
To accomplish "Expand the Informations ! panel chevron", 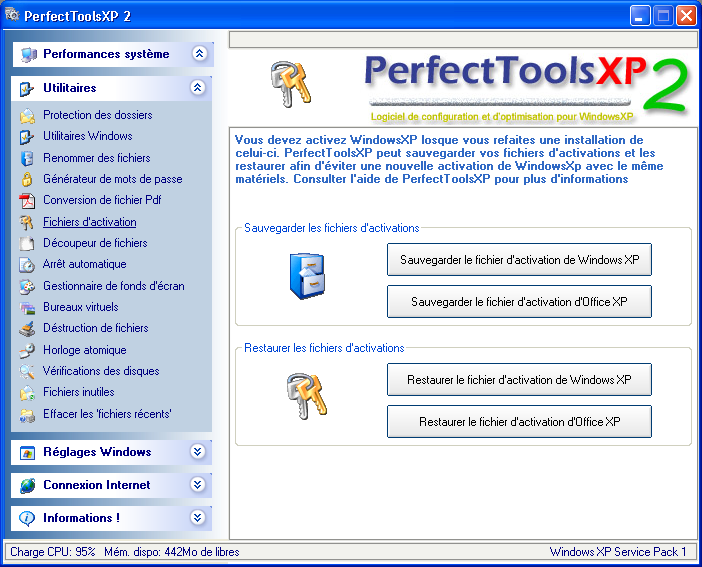I will [197, 517].
